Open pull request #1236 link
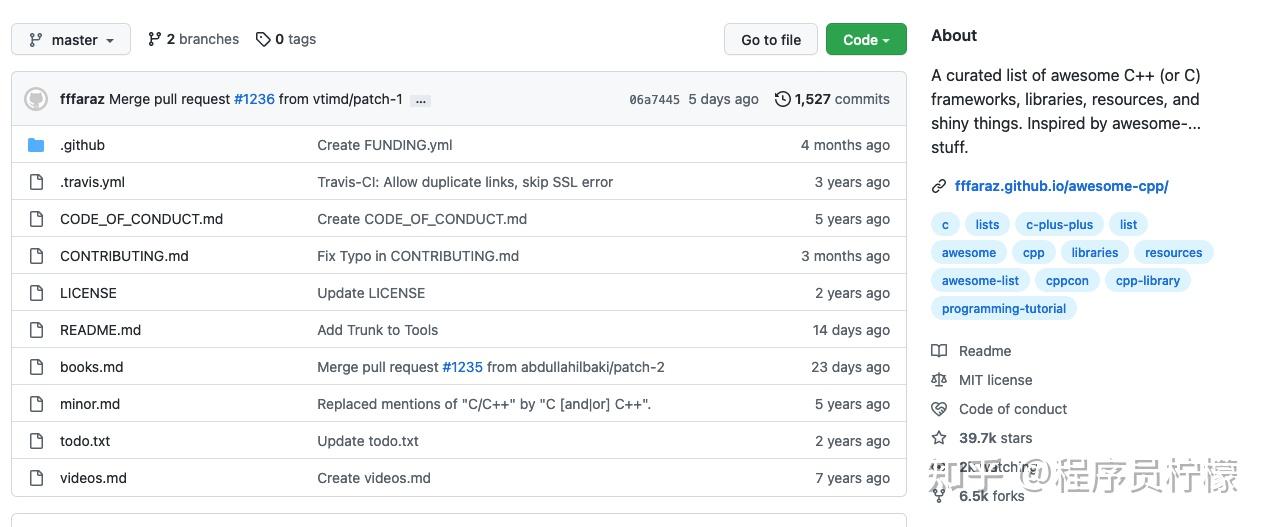Screen dimensions: 1270x527 pyautogui.click(x=254, y=99)
